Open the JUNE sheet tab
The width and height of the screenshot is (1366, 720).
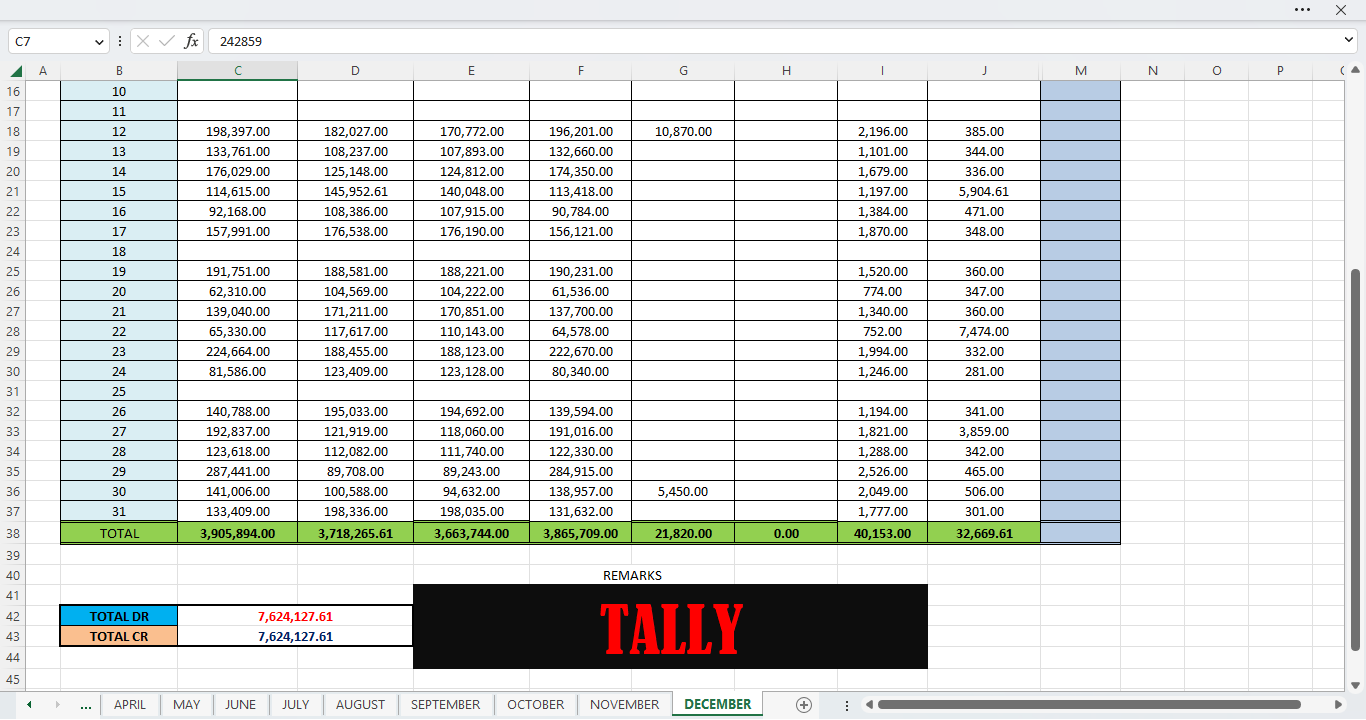coord(240,705)
